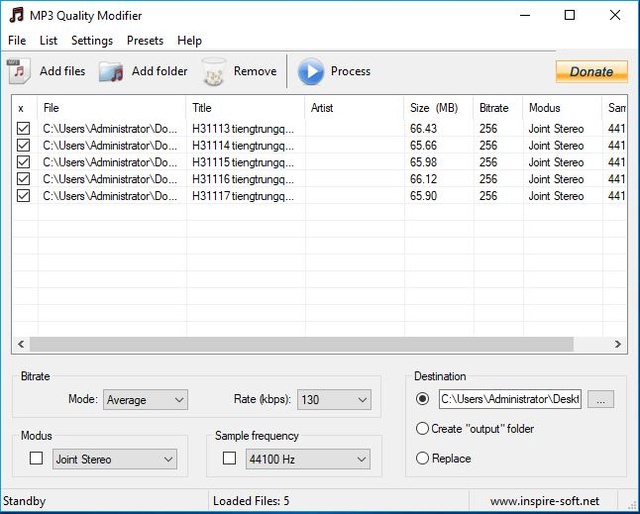
Task: Select the custom destination path radio button
Action: pos(422,398)
